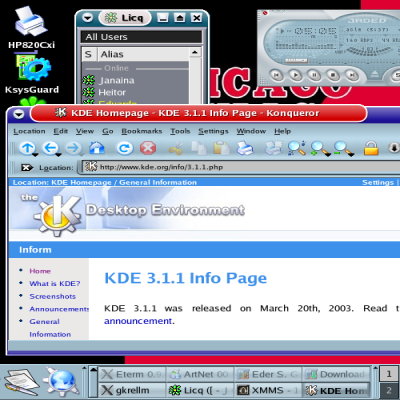Screen dimensions: 400x400
Task: Open the Go menu
Action: click(108, 131)
